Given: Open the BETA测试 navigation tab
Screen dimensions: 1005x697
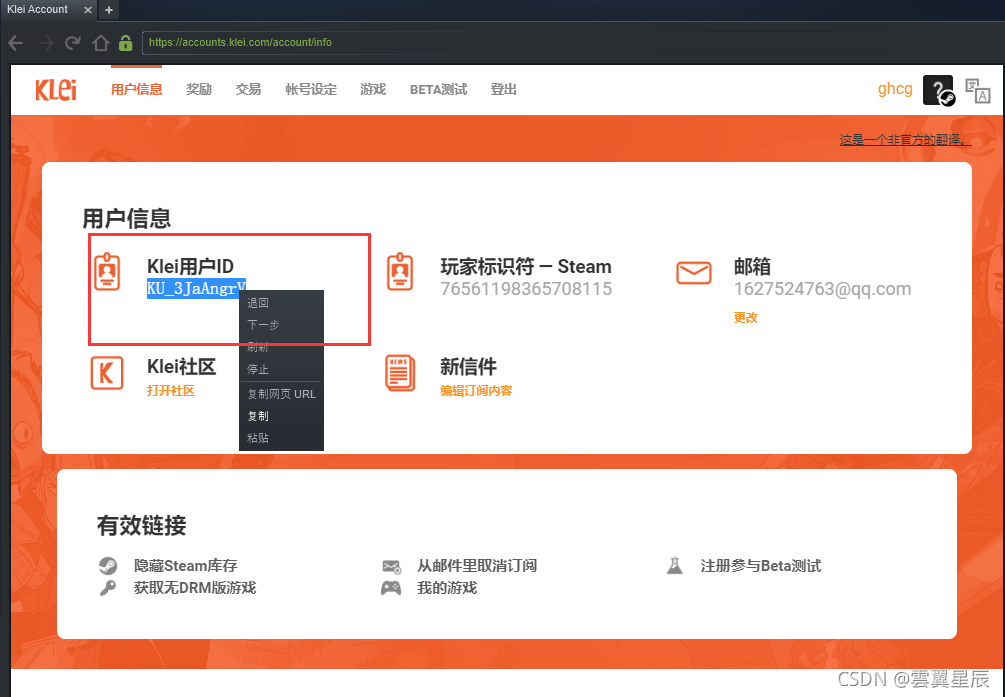Looking at the screenshot, I should 438,90.
